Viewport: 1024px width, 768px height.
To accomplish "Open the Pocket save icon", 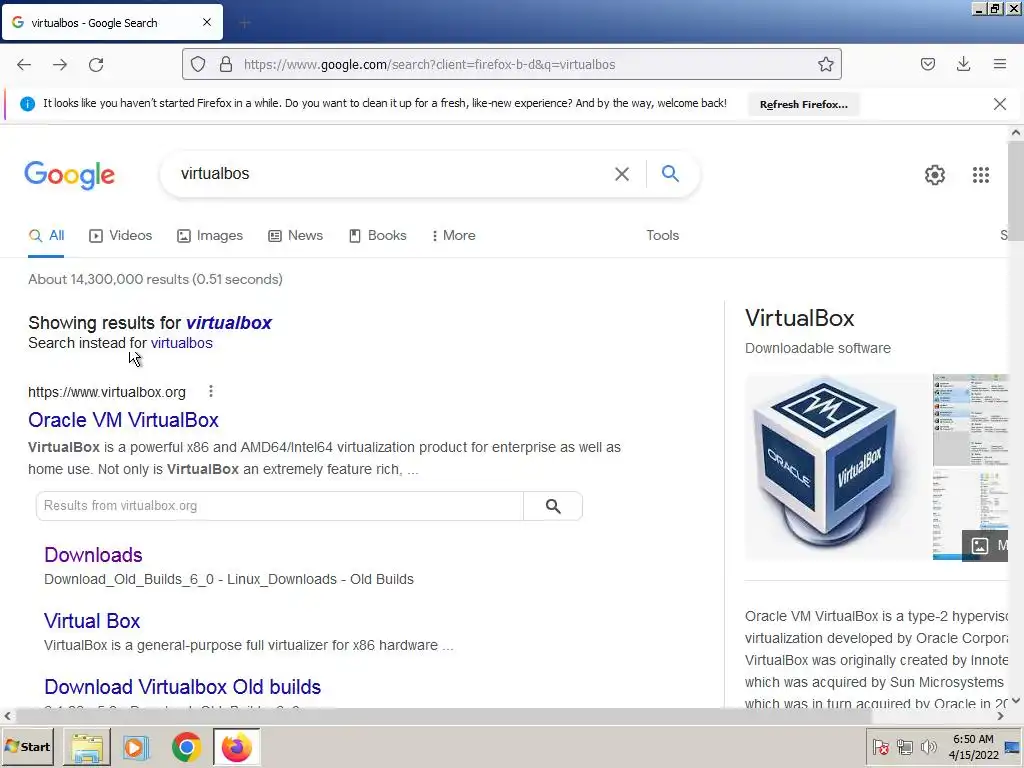I will pyautogui.click(x=927, y=64).
